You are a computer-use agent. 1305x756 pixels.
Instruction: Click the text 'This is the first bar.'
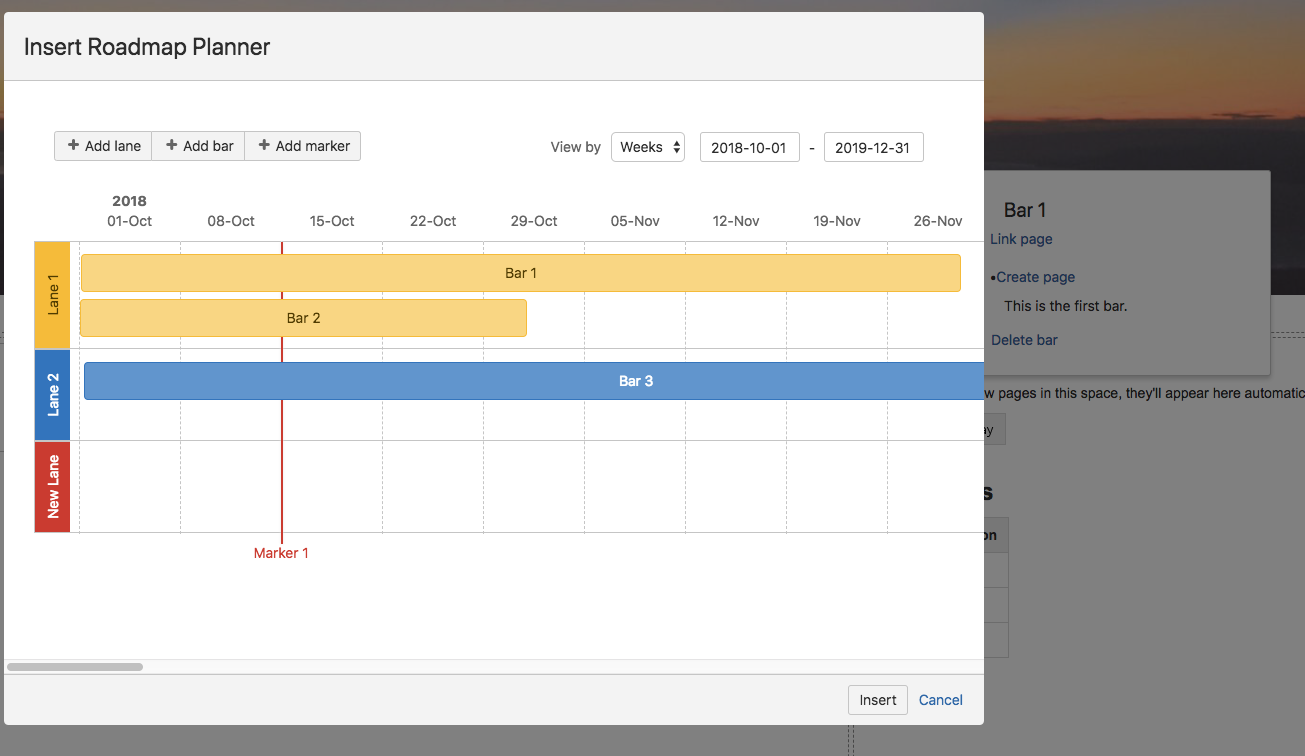[1066, 306]
